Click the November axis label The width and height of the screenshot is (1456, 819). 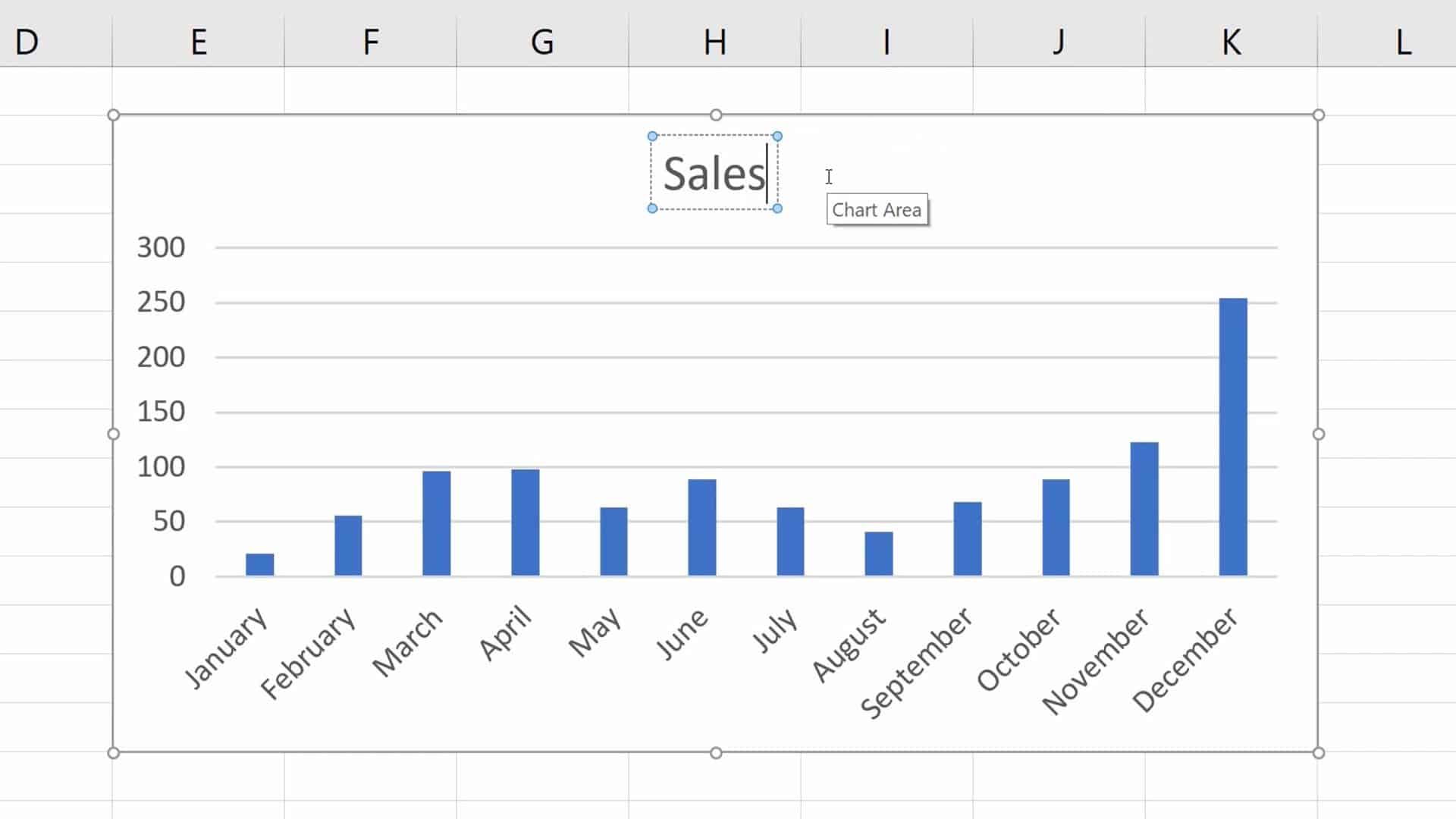1096,661
